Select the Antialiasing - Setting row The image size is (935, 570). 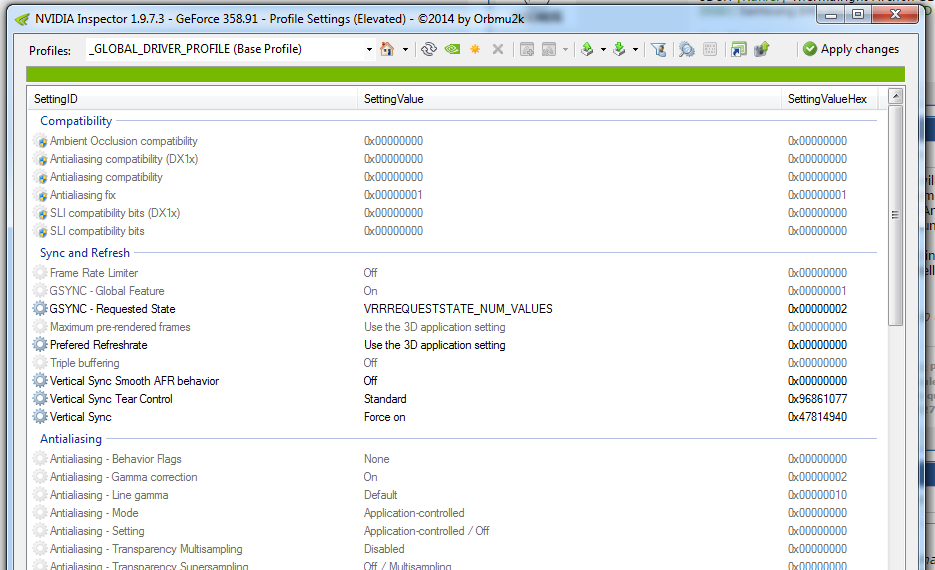(x=453, y=531)
